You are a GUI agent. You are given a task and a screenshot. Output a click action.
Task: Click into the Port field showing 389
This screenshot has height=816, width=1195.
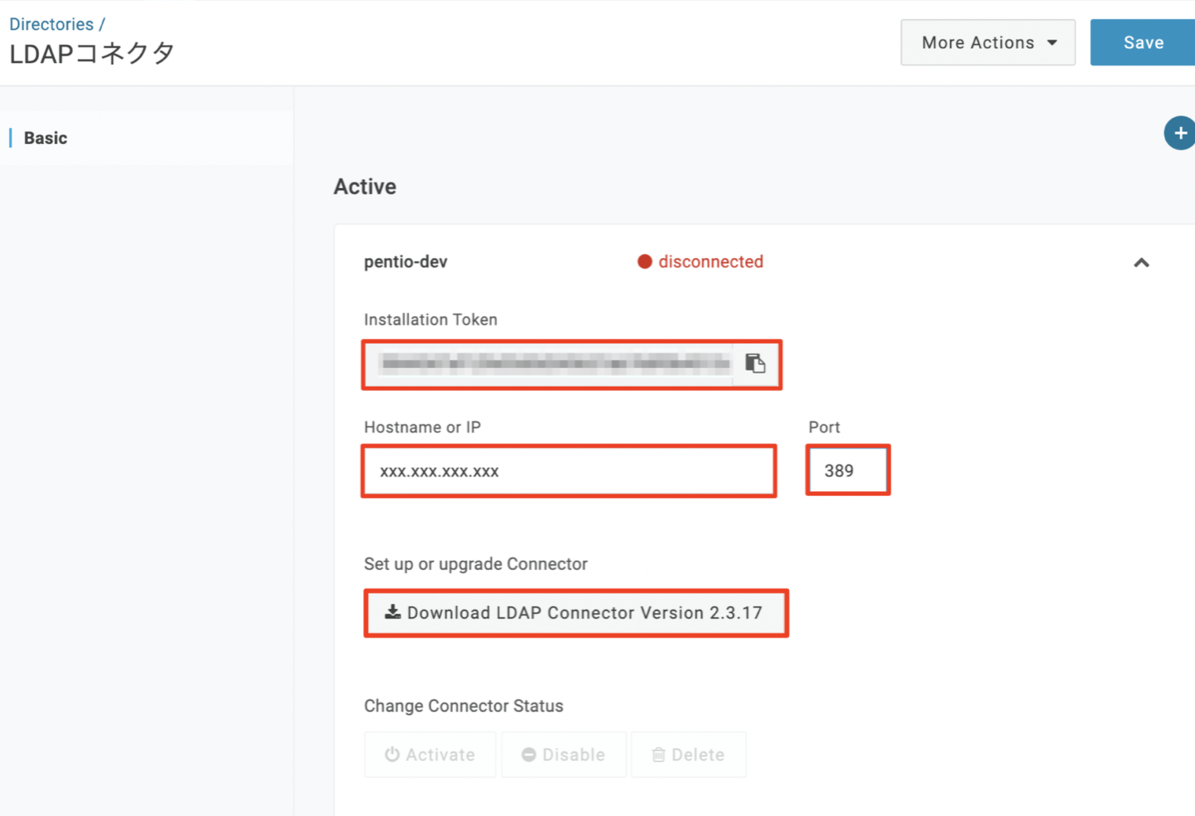tap(847, 471)
